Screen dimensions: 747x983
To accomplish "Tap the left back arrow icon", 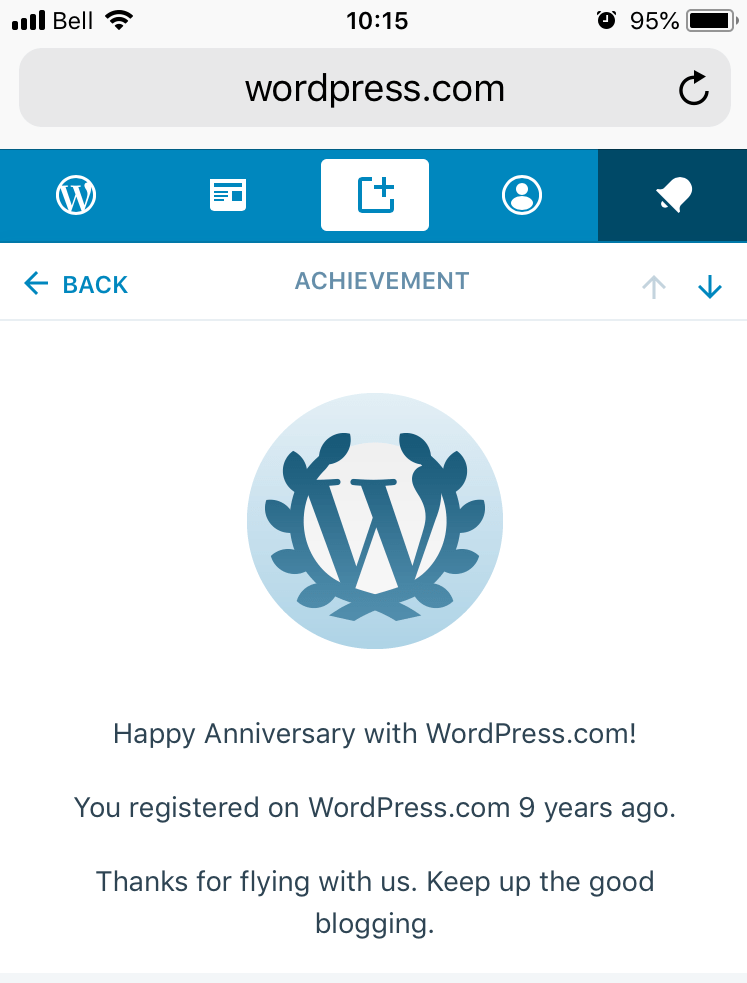I will [x=36, y=284].
